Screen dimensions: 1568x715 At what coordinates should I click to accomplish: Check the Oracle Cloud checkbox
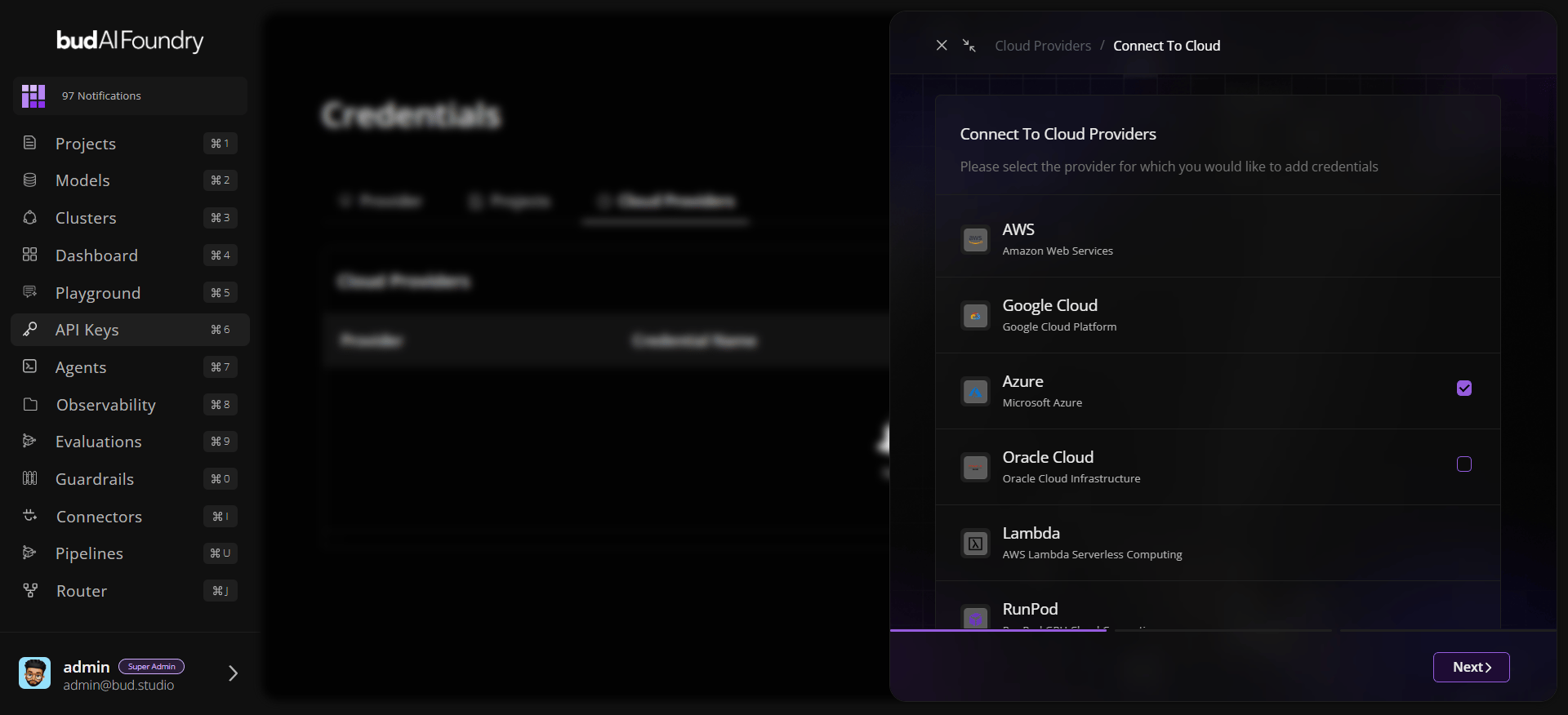[x=1464, y=464]
